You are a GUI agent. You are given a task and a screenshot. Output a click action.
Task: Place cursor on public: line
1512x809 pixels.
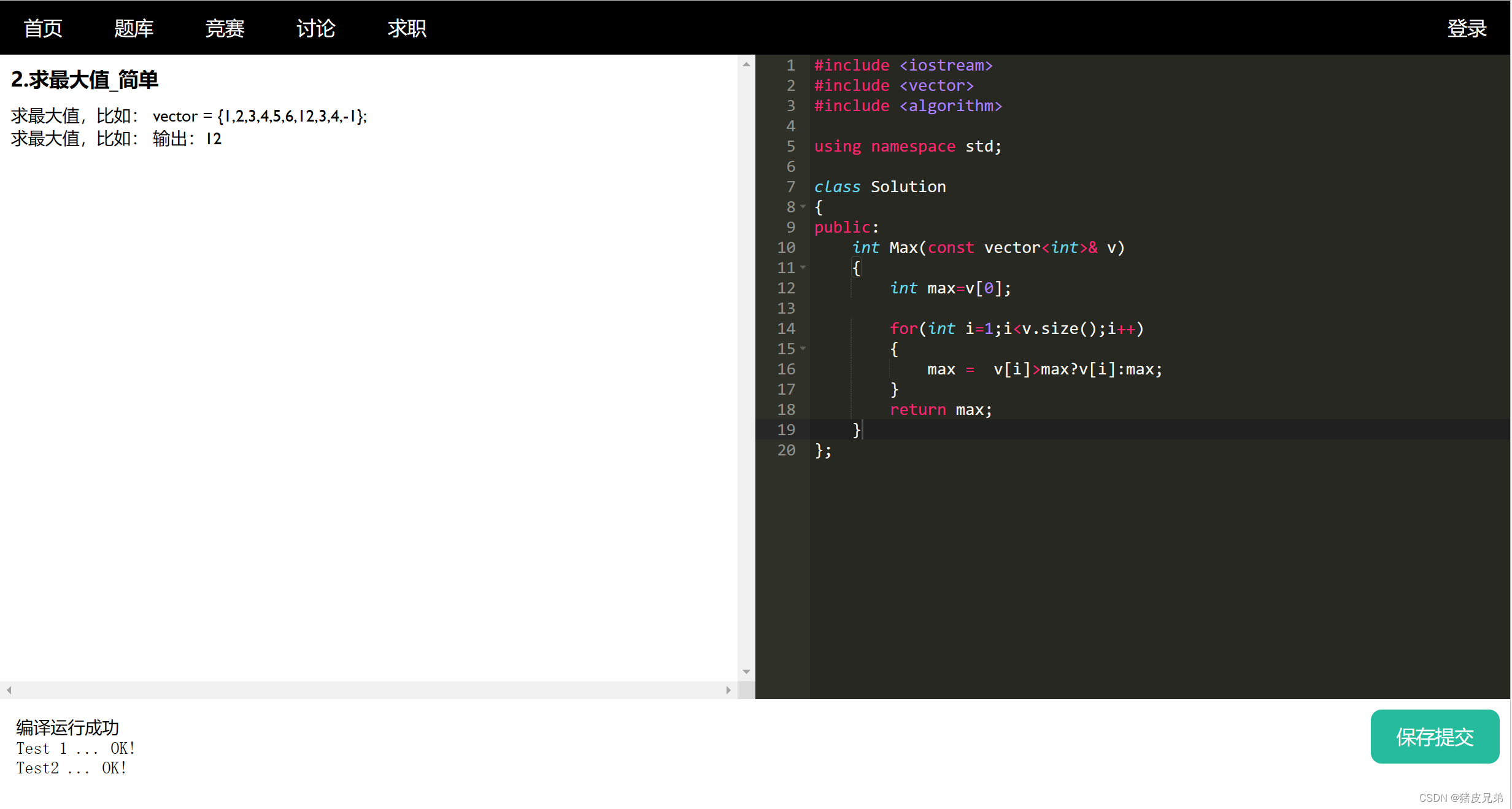pyautogui.click(x=846, y=227)
